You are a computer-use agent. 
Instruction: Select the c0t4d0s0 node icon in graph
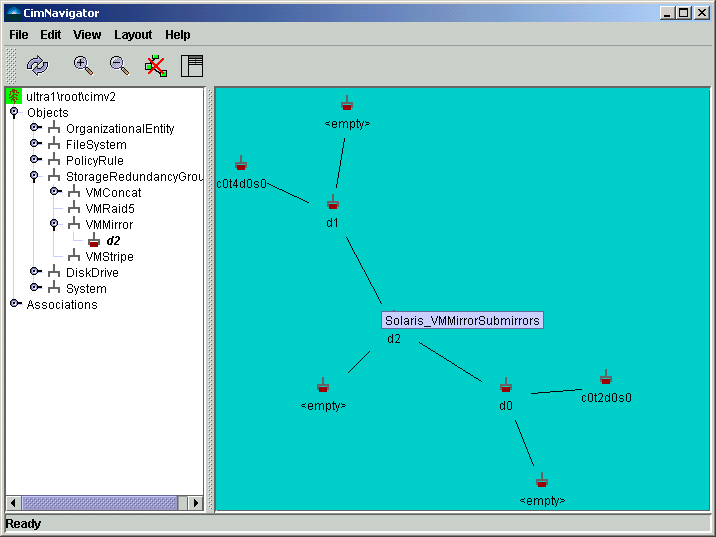pos(241,164)
